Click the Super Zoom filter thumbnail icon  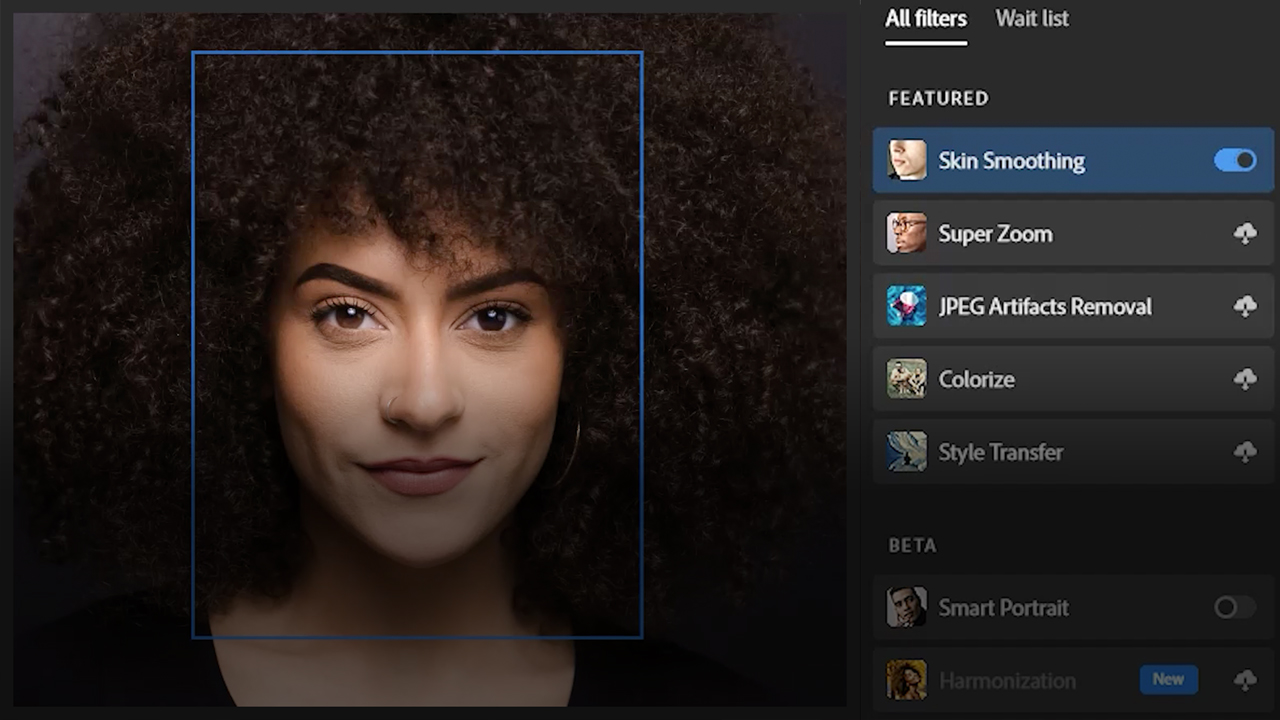[905, 233]
